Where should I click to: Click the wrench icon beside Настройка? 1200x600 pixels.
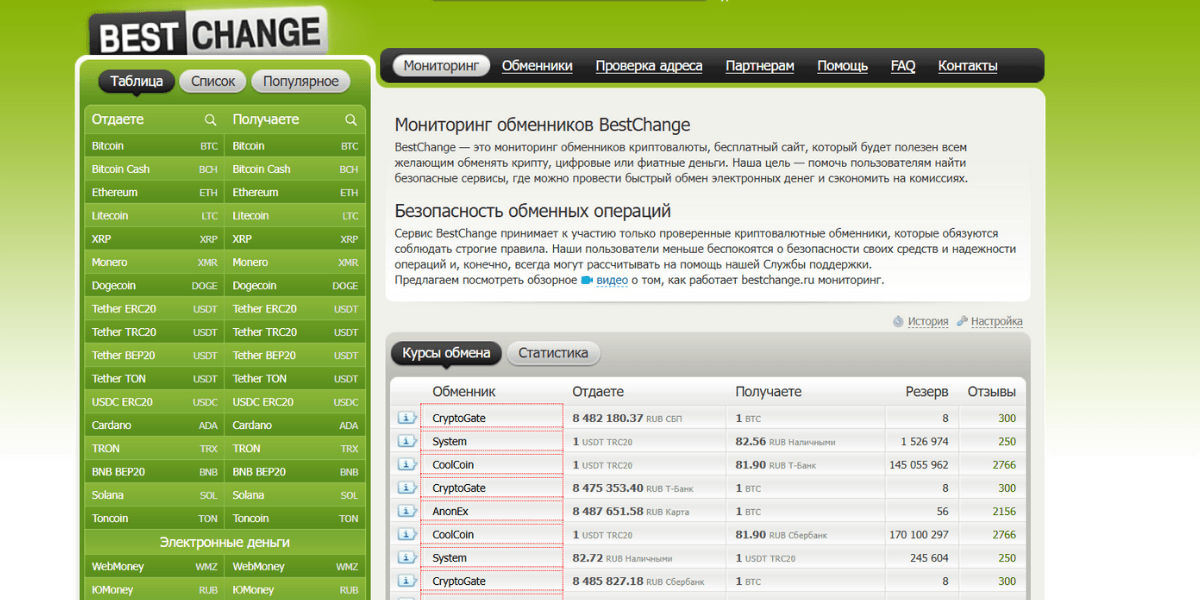[x=962, y=322]
